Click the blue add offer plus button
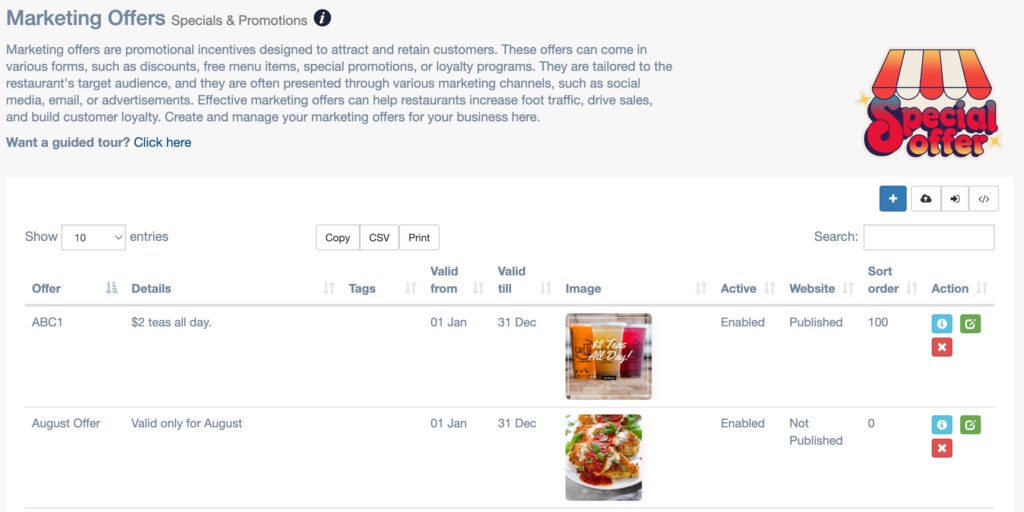 click(x=893, y=199)
